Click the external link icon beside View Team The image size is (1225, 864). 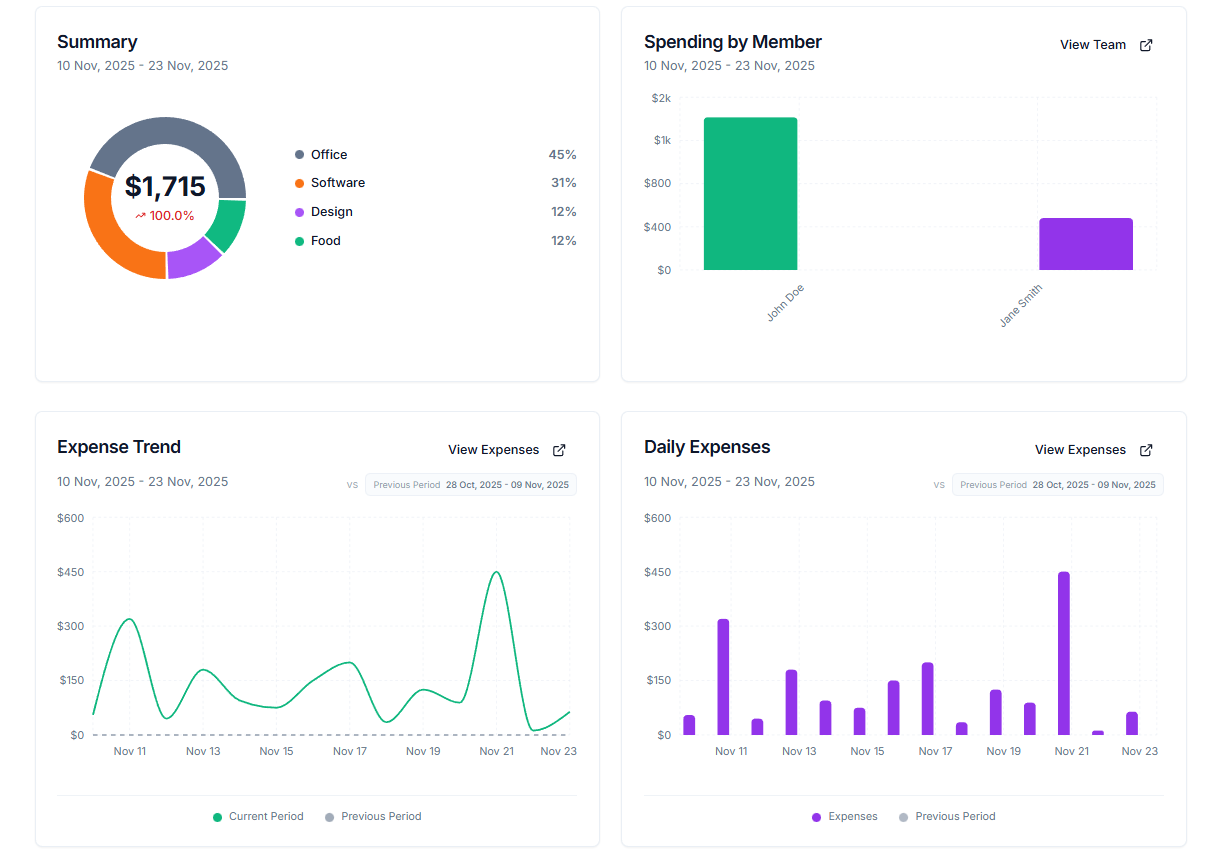tap(1146, 44)
